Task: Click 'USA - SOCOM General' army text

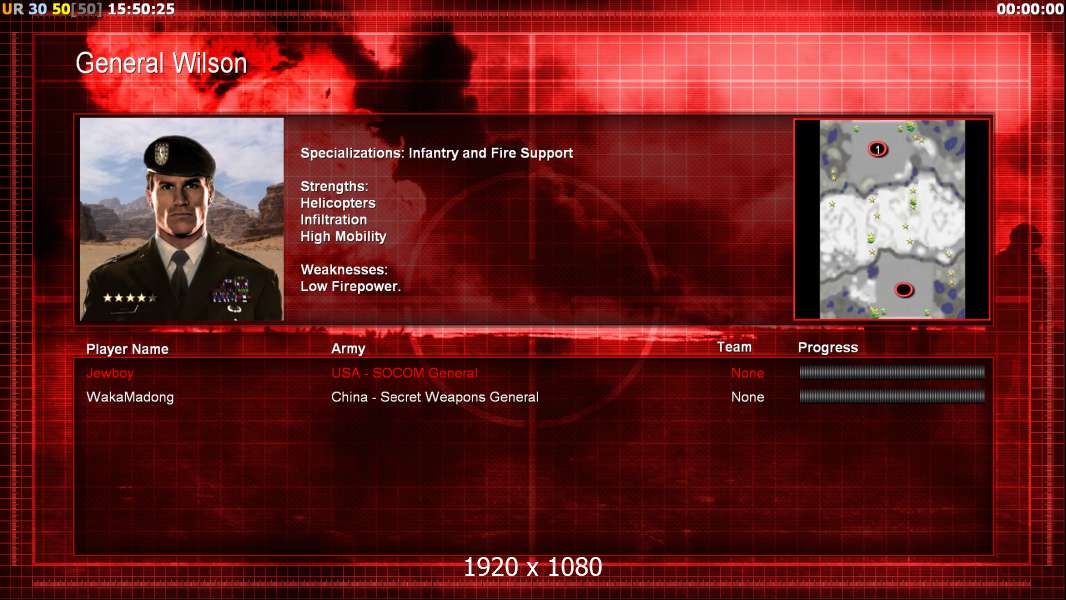Action: 405,373
